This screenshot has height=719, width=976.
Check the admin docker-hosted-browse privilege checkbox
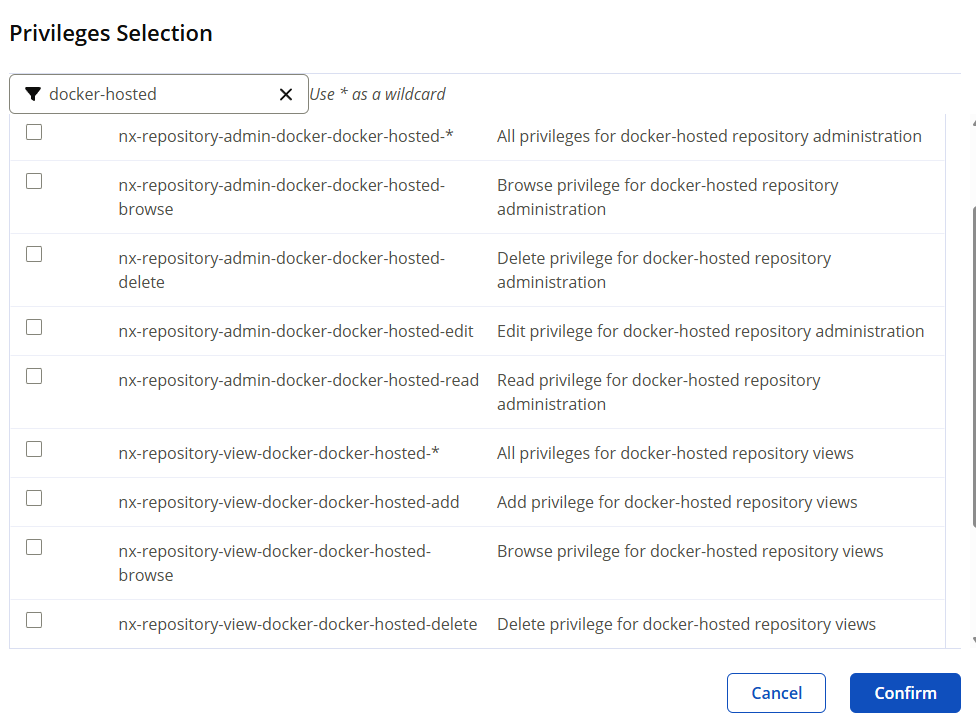pos(34,181)
